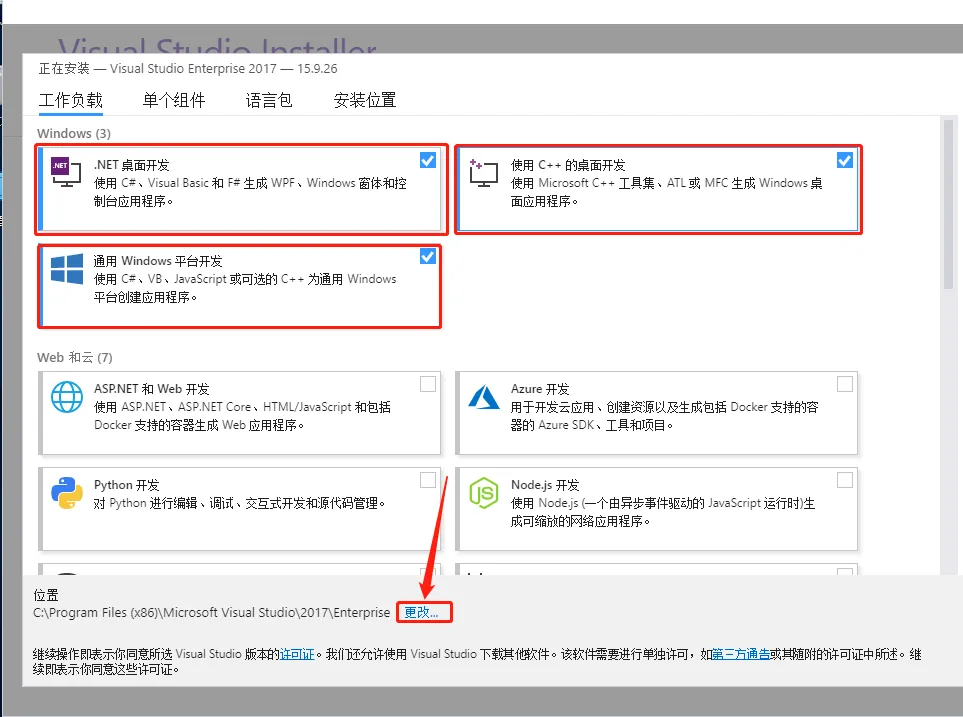Select the Azure 开发 card title
963x717 pixels.
540,389
